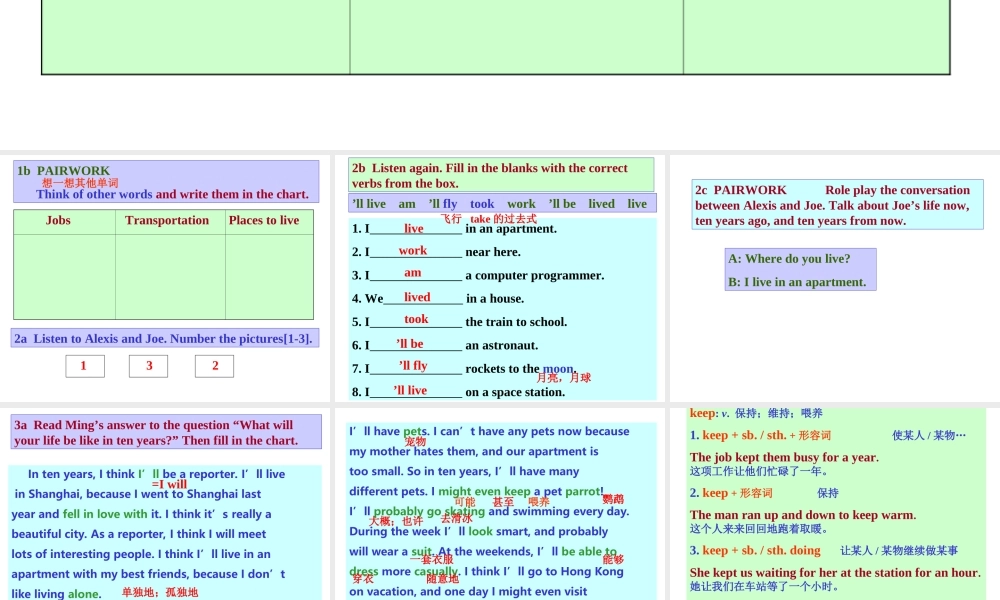
Task: Select the 2a Listen to Alexis and Joe heading
Action: coord(163,339)
